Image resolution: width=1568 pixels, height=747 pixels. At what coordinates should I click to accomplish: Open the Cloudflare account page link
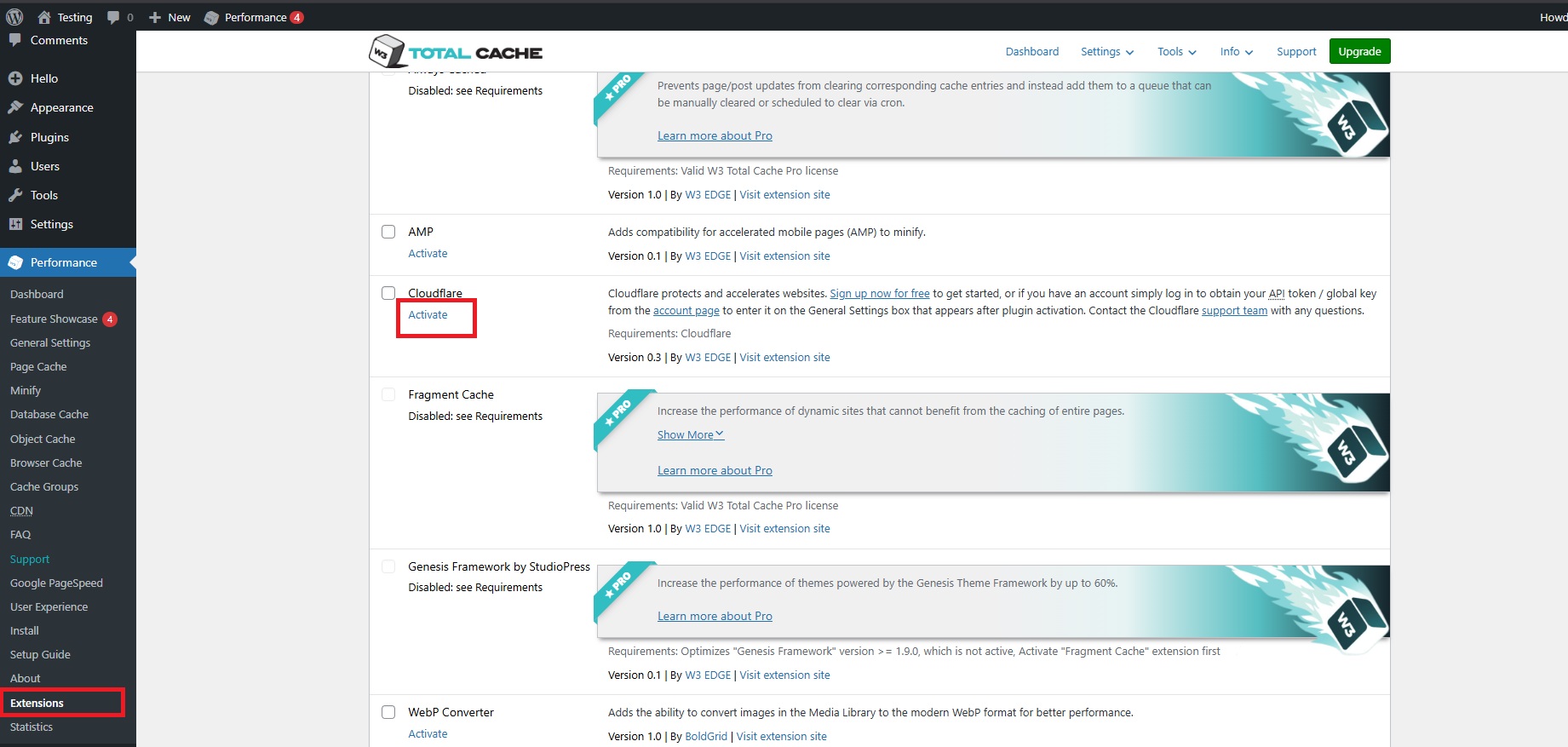tap(686, 310)
